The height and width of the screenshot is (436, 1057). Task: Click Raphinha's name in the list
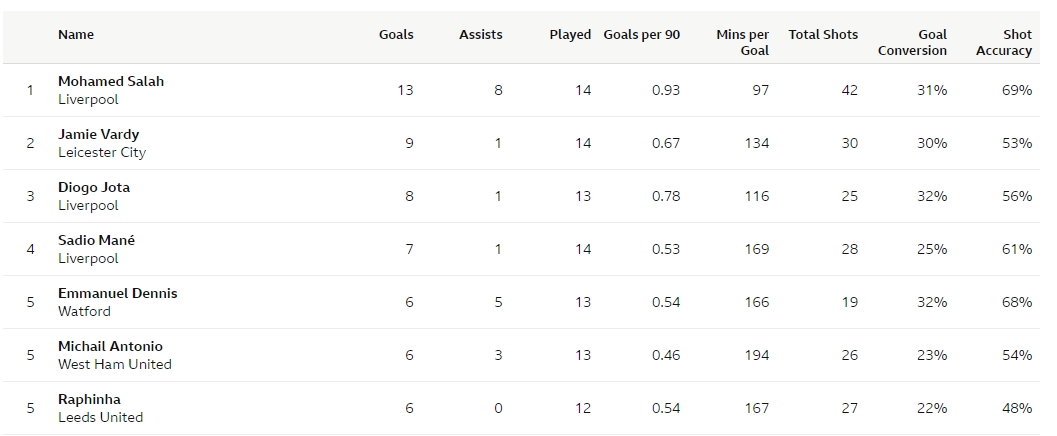[89, 400]
